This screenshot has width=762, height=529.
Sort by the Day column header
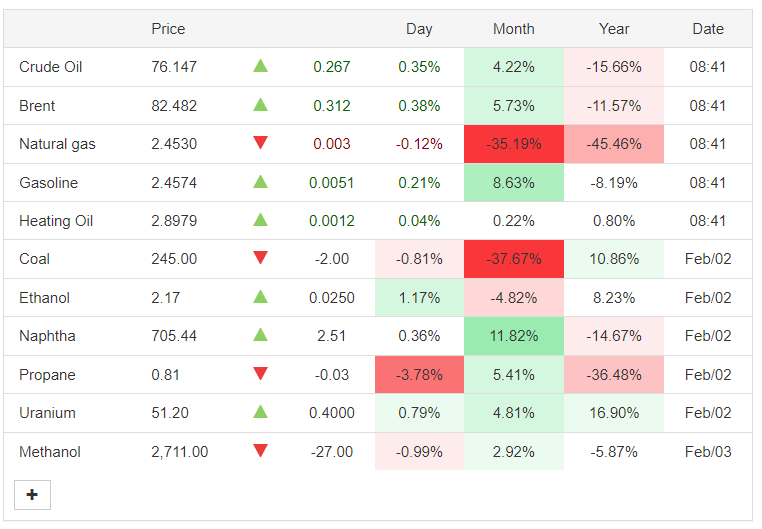pos(419,29)
